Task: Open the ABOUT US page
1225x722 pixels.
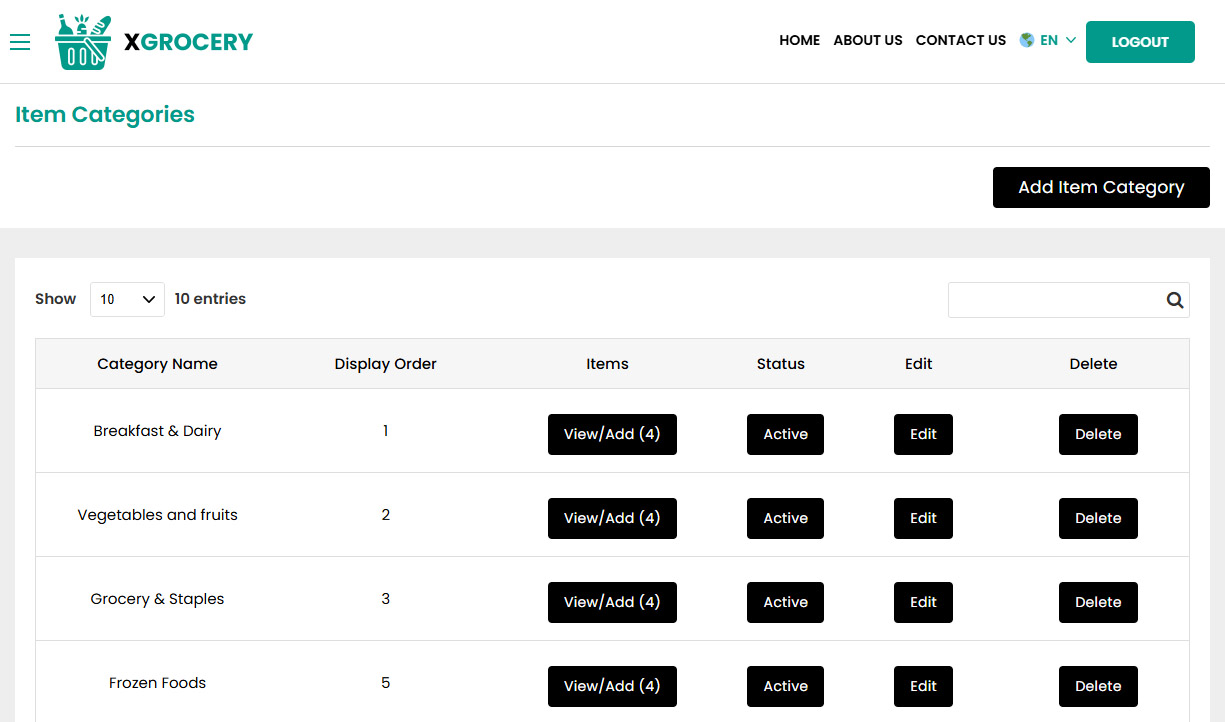Action: (867, 41)
